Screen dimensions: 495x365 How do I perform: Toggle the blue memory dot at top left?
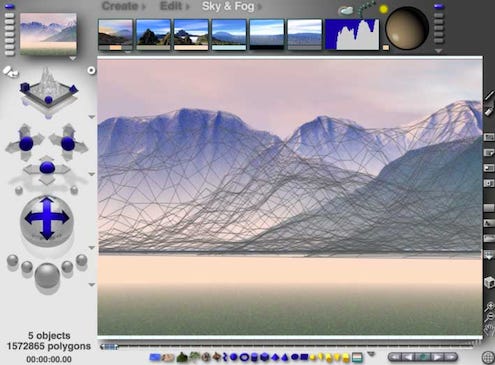tap(10, 6)
